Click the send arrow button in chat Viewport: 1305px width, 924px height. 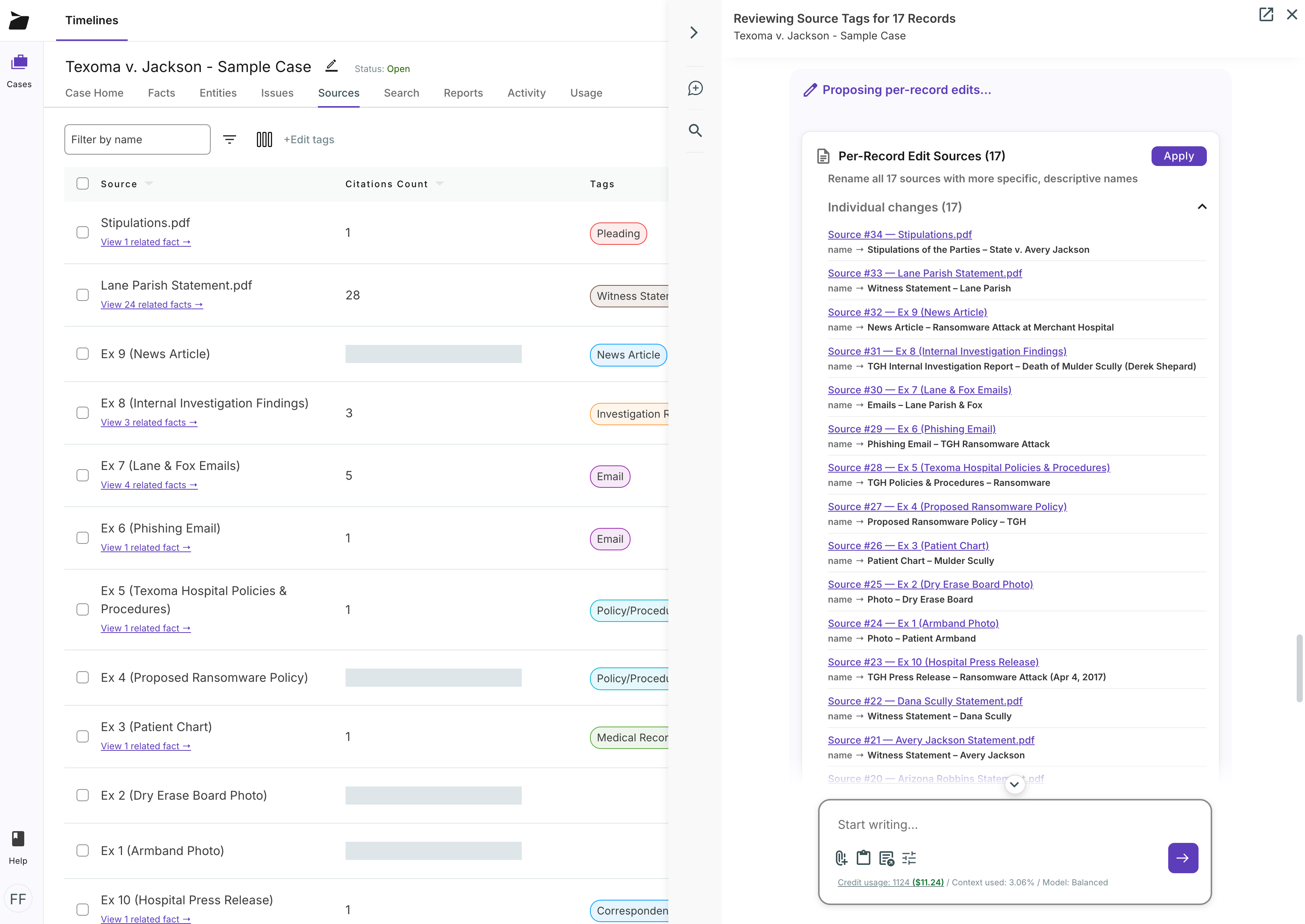(x=1183, y=858)
